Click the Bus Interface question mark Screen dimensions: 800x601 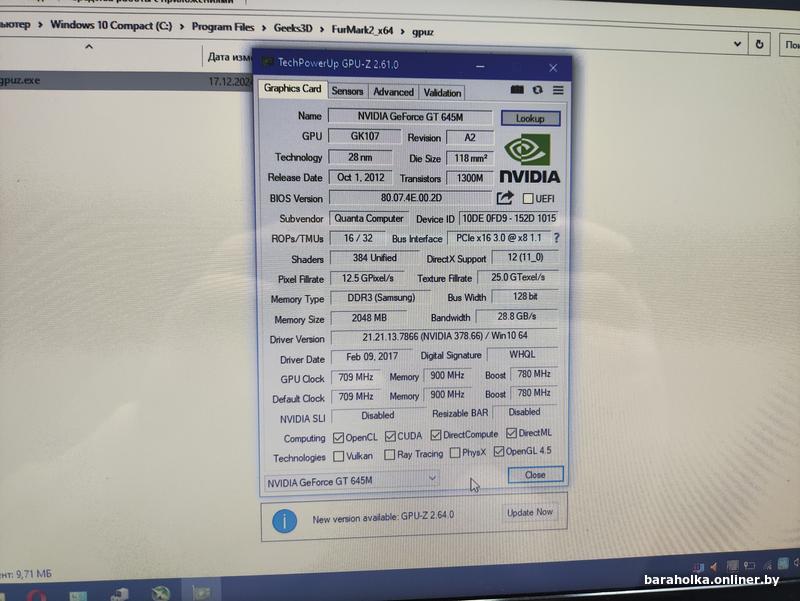coord(557,238)
